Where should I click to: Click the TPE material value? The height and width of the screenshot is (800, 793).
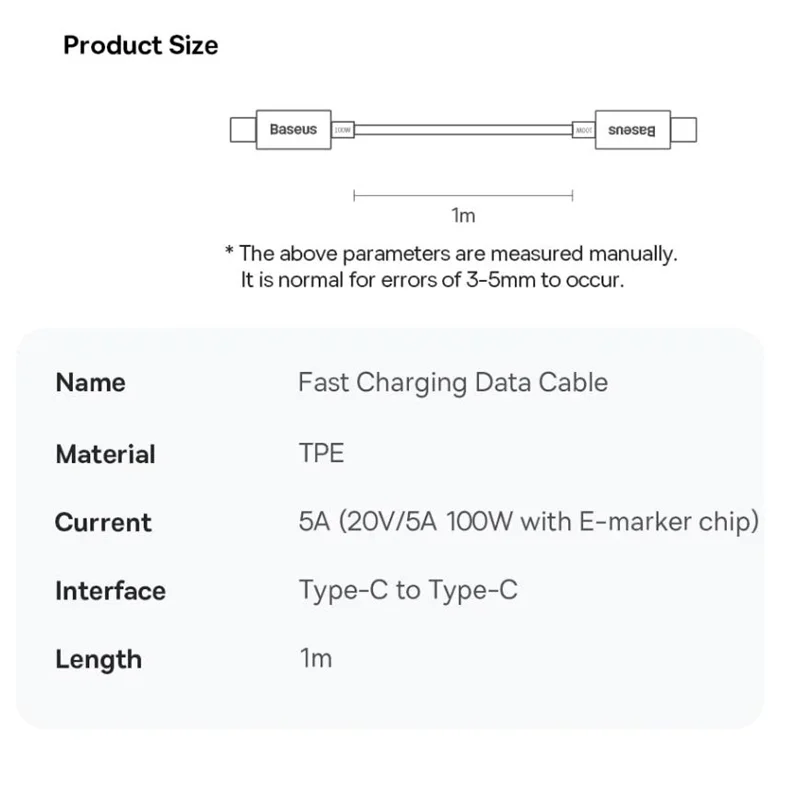point(321,453)
